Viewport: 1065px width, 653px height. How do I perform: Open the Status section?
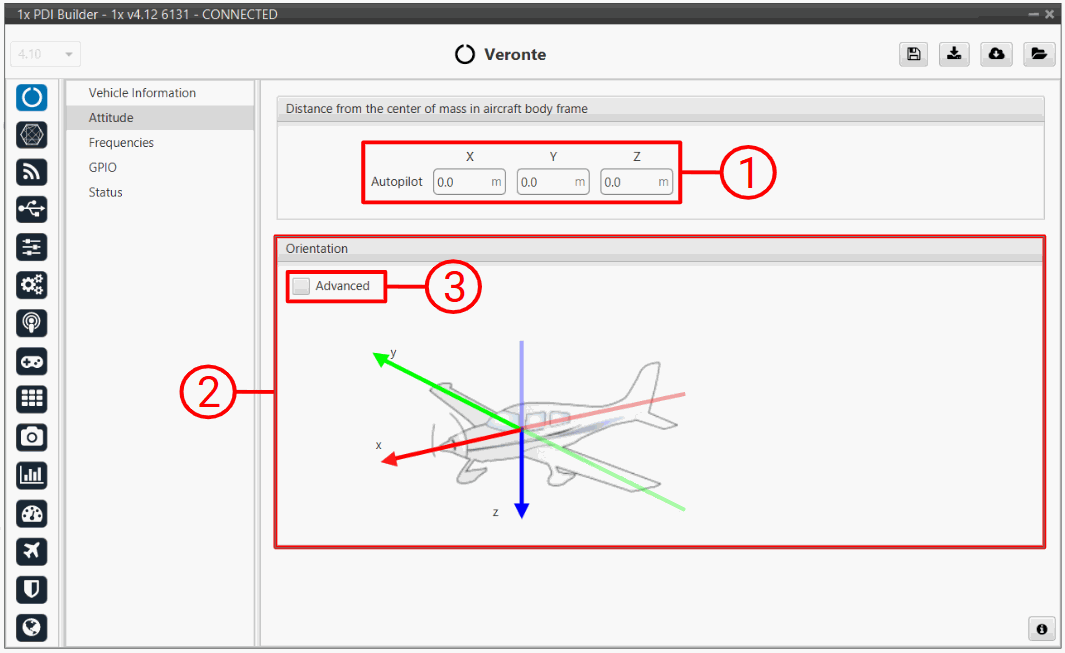click(x=105, y=192)
